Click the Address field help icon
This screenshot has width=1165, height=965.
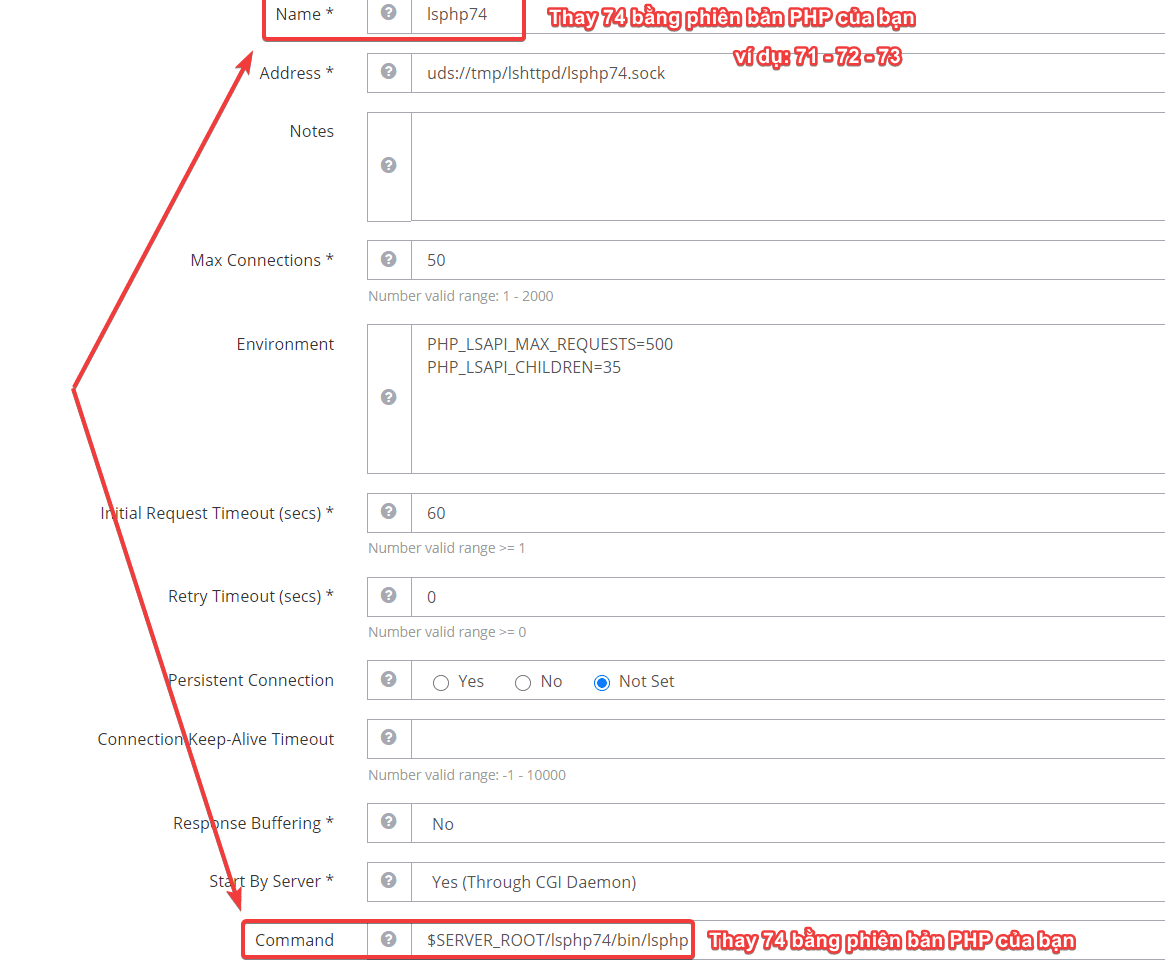[389, 73]
